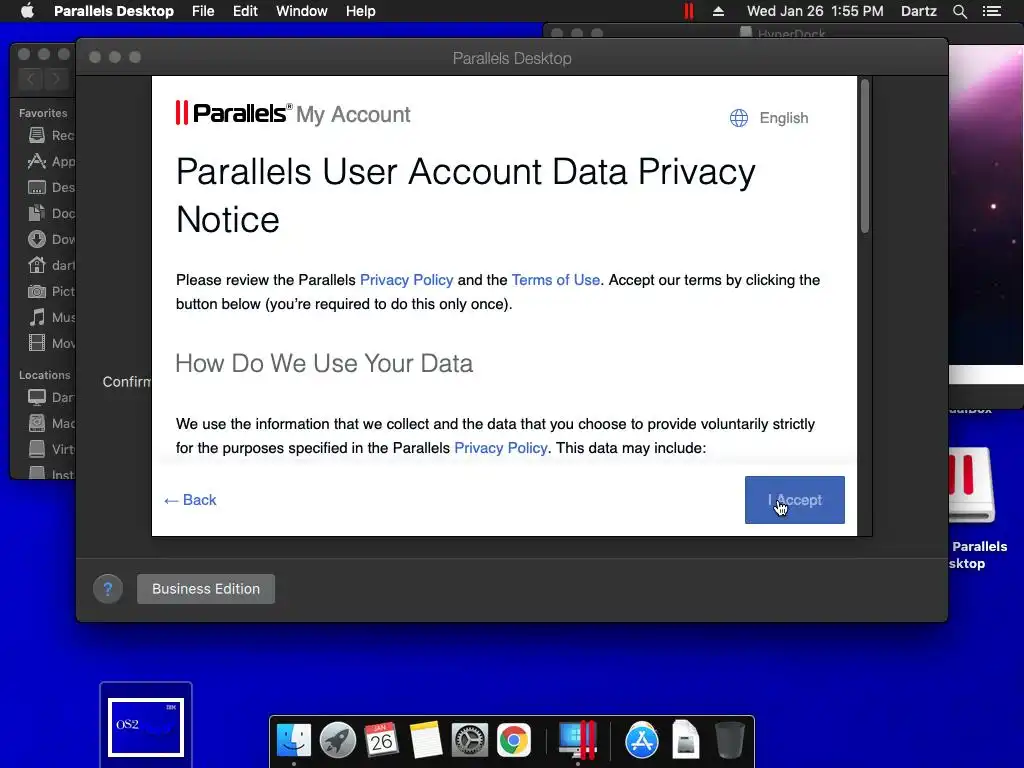1024x768 pixels.
Task: Click the Finder window back arrow
Action: tap(31, 79)
